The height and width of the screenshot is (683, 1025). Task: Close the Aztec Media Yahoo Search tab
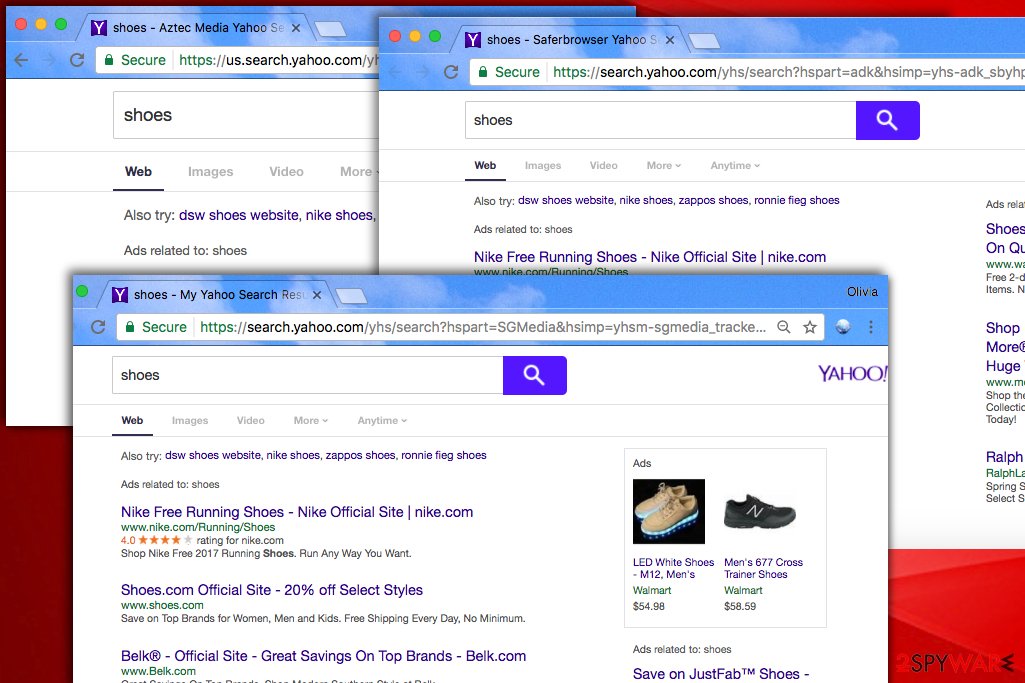[x=296, y=28]
